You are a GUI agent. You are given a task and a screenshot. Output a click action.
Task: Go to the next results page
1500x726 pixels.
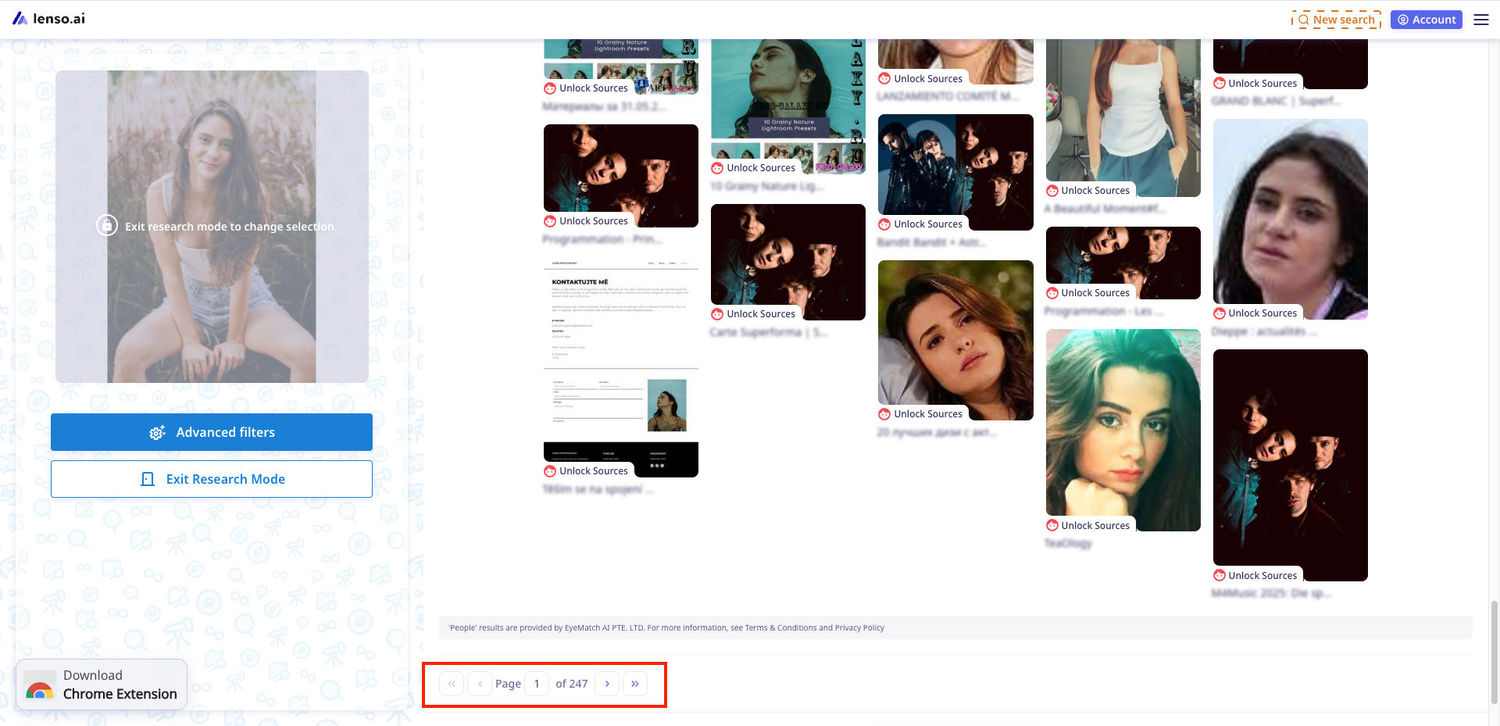(x=607, y=684)
